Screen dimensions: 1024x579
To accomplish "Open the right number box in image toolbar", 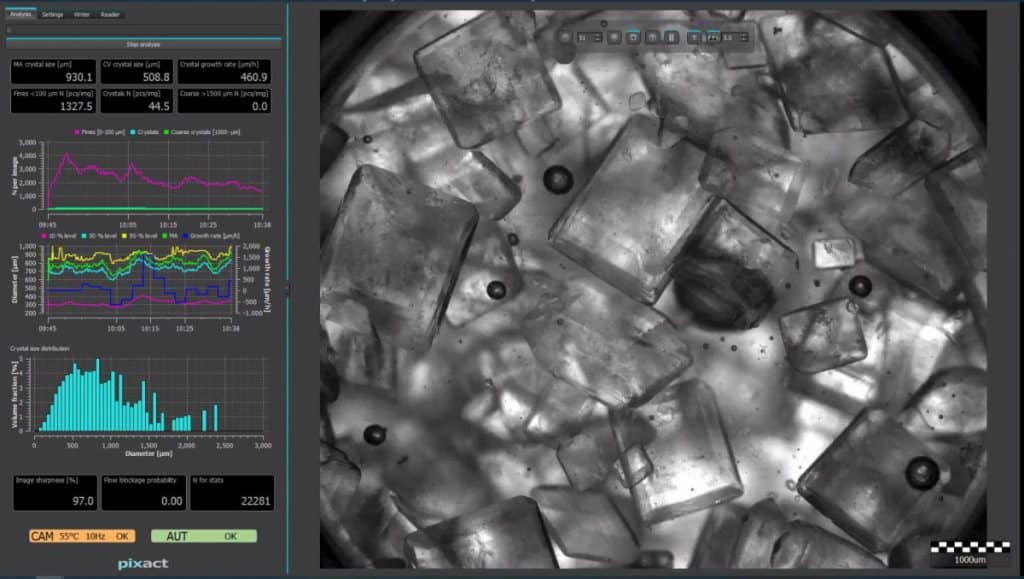I will (734, 37).
